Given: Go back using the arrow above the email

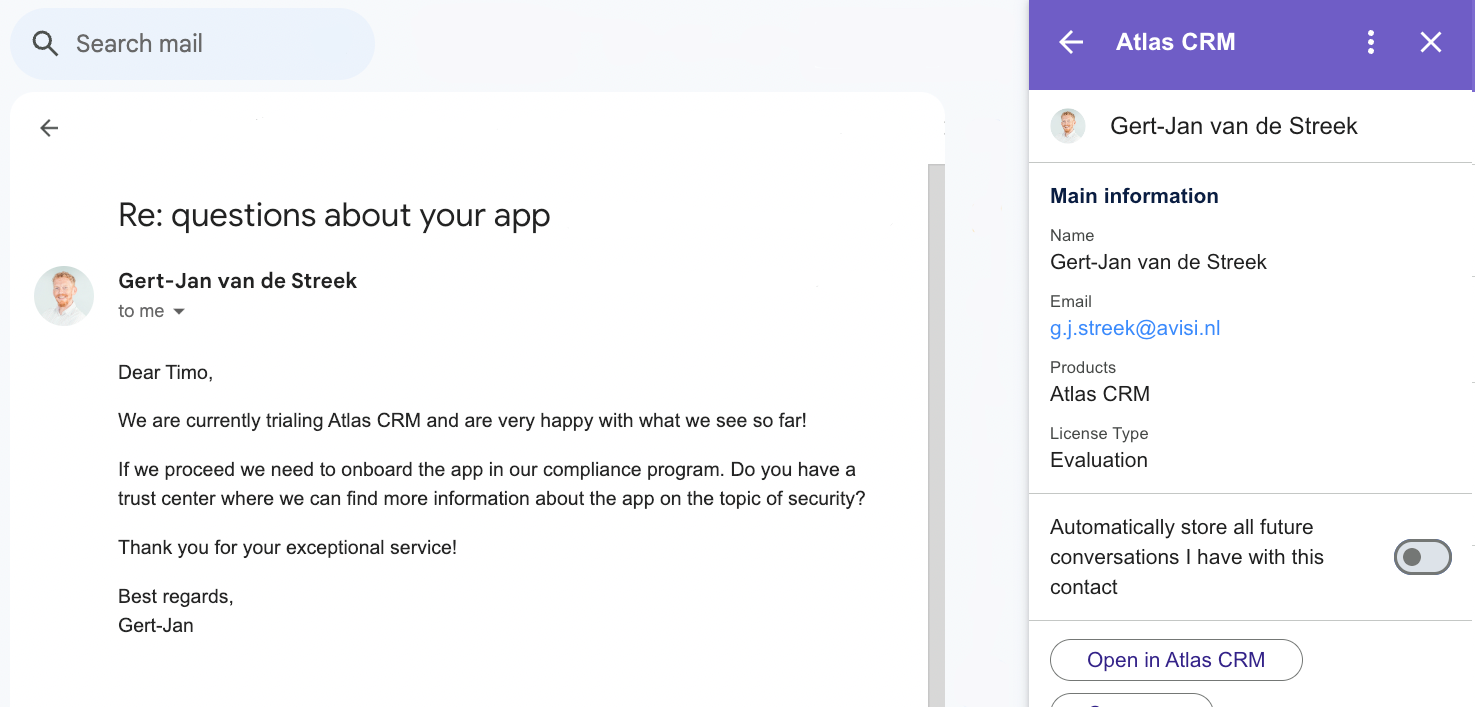Looking at the screenshot, I should 49,128.
